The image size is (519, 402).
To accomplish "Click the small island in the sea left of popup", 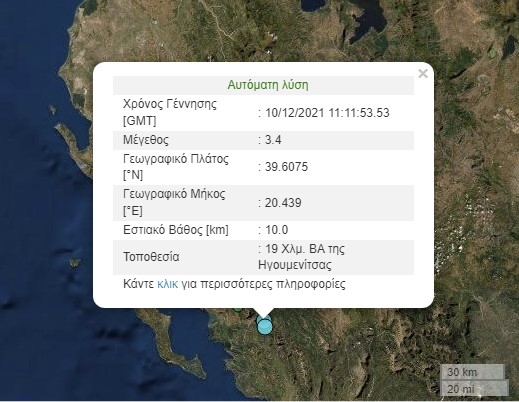I will (x=74, y=263).
